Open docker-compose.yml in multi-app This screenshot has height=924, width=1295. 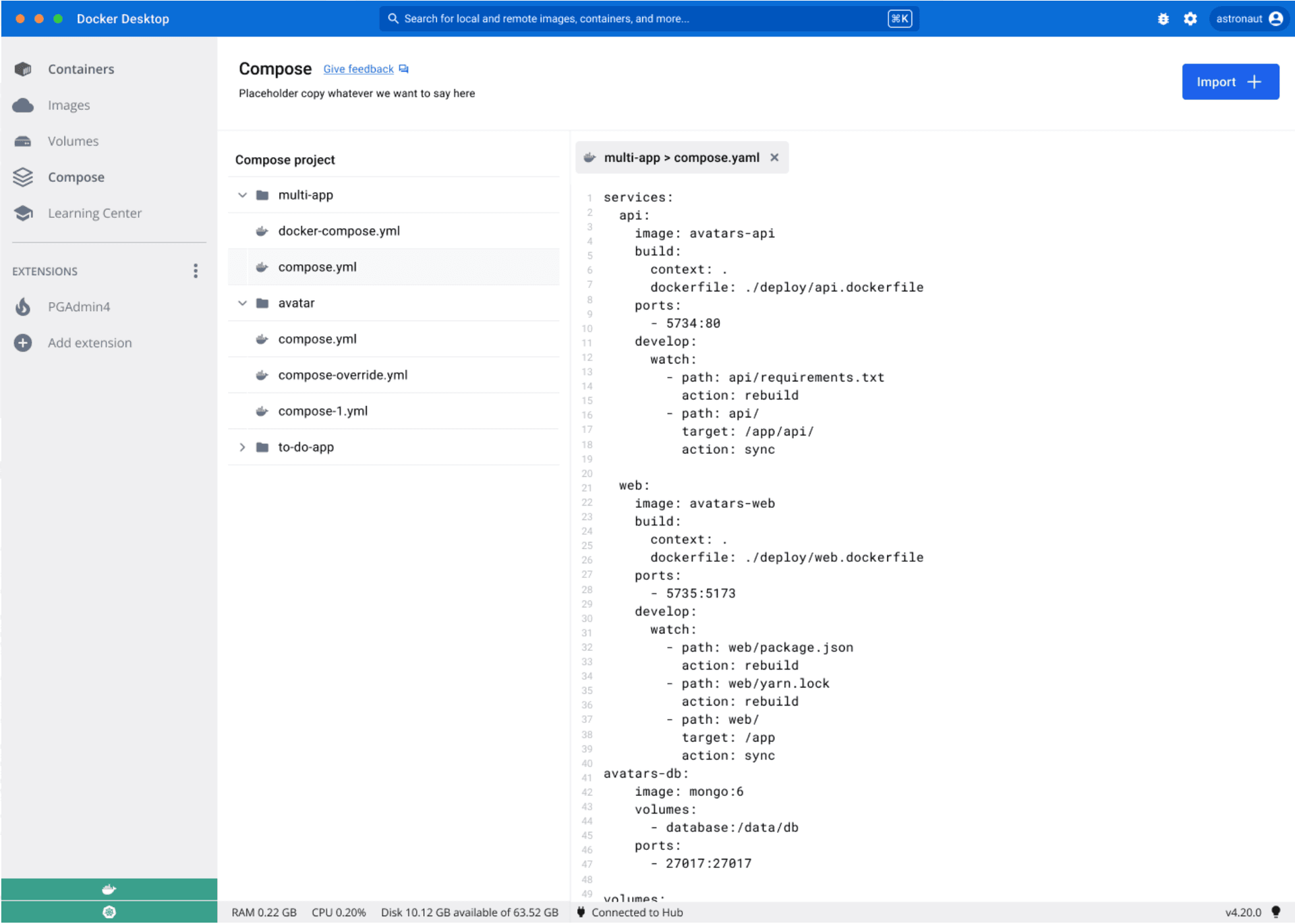tap(339, 231)
